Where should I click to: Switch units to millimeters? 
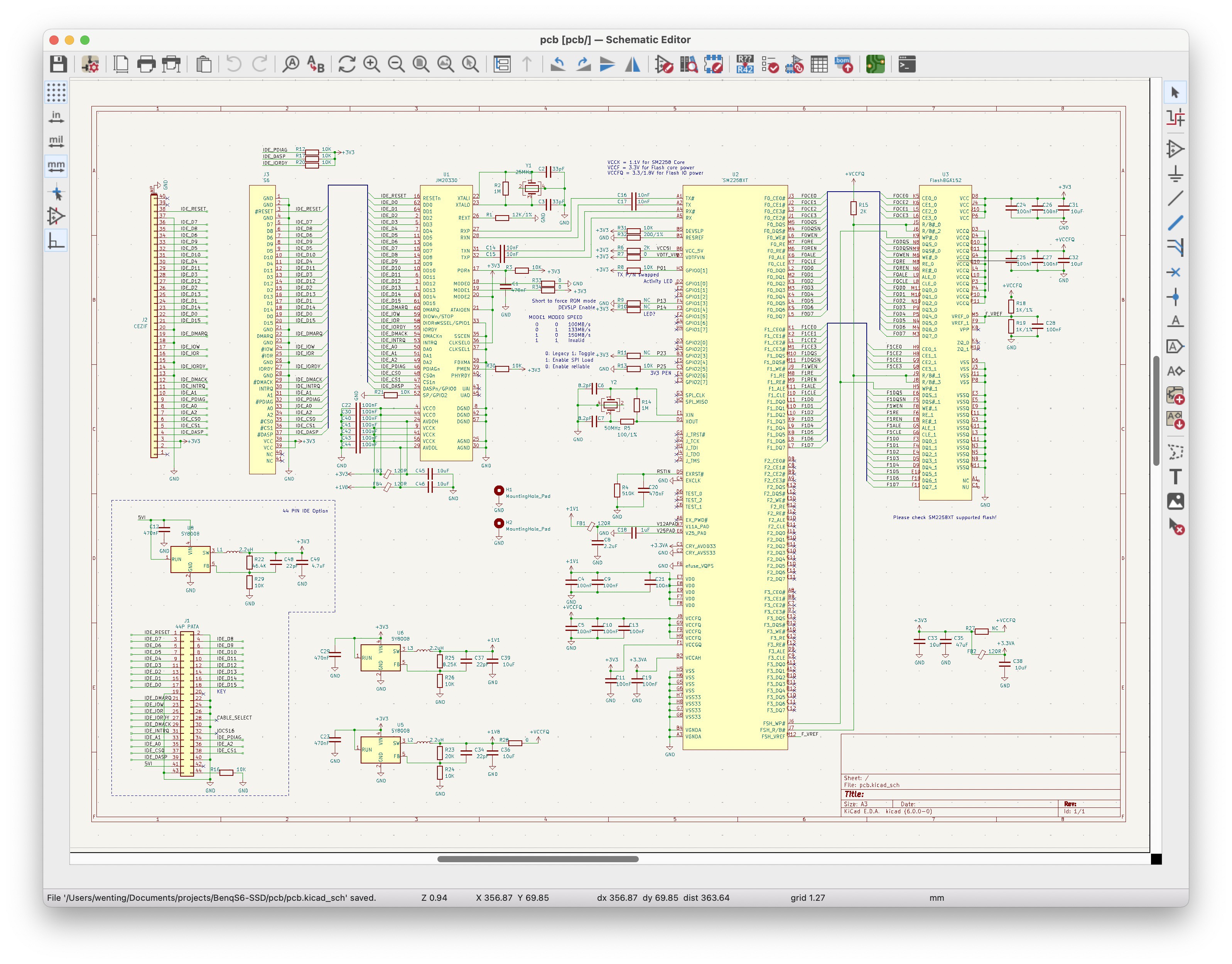pos(56,166)
